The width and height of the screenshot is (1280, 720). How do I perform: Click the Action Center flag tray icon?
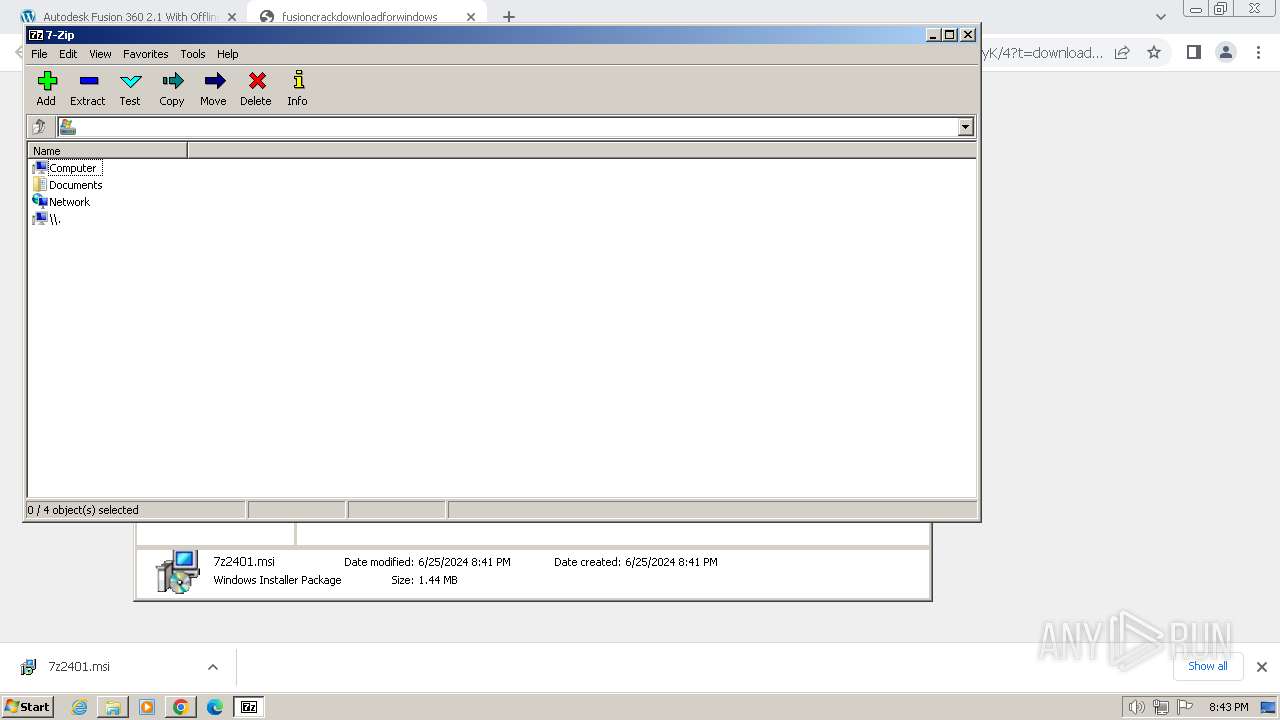(x=1186, y=707)
